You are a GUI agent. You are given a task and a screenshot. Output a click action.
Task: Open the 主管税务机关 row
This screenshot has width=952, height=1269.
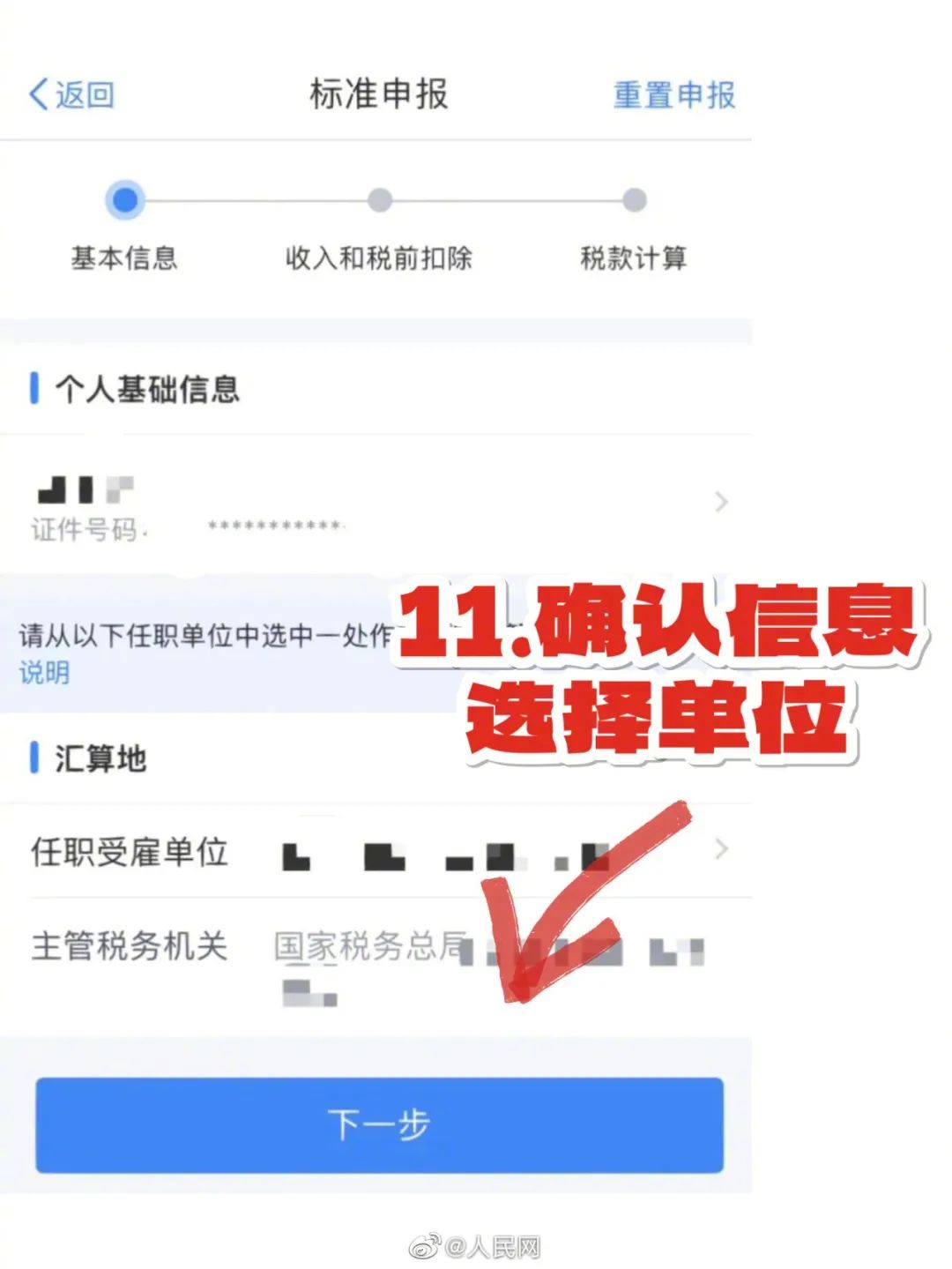pyautogui.click(x=376, y=967)
